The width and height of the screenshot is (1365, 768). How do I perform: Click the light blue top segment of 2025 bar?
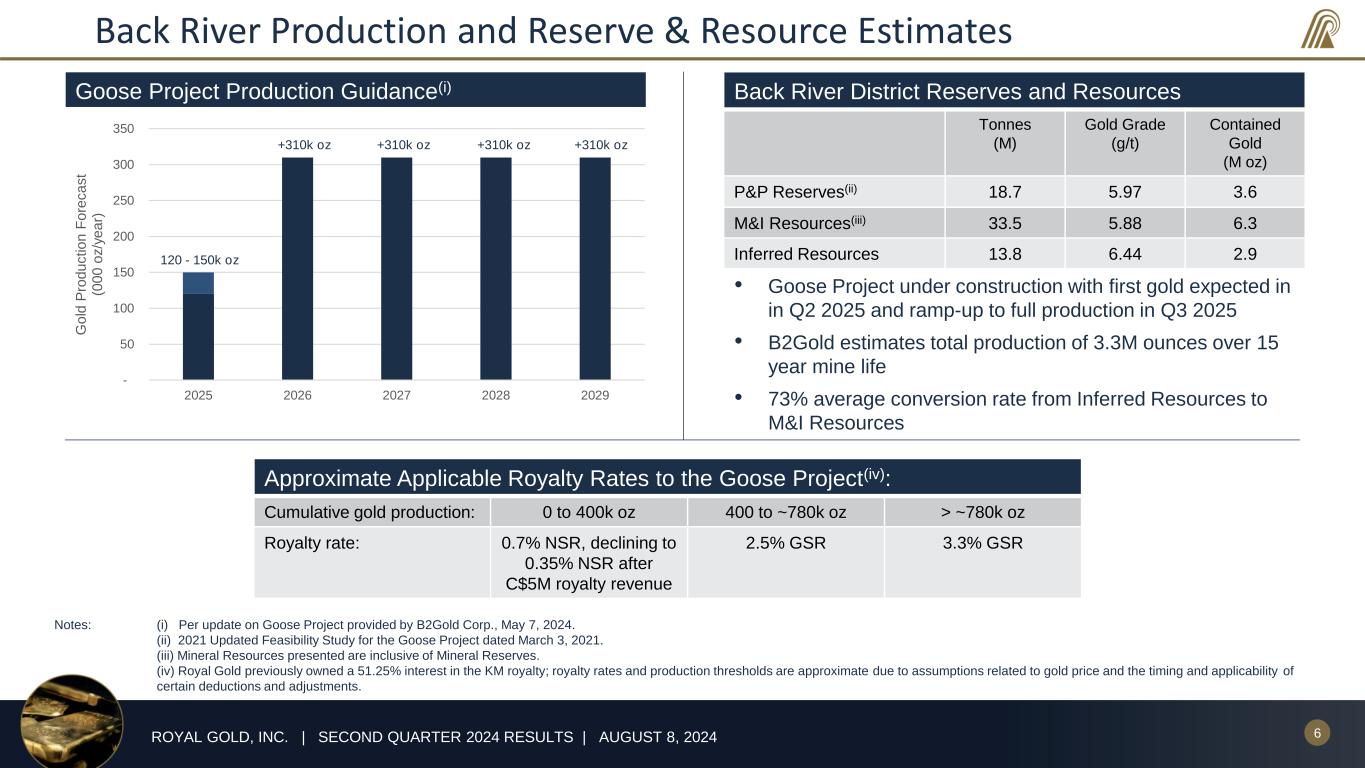198,283
